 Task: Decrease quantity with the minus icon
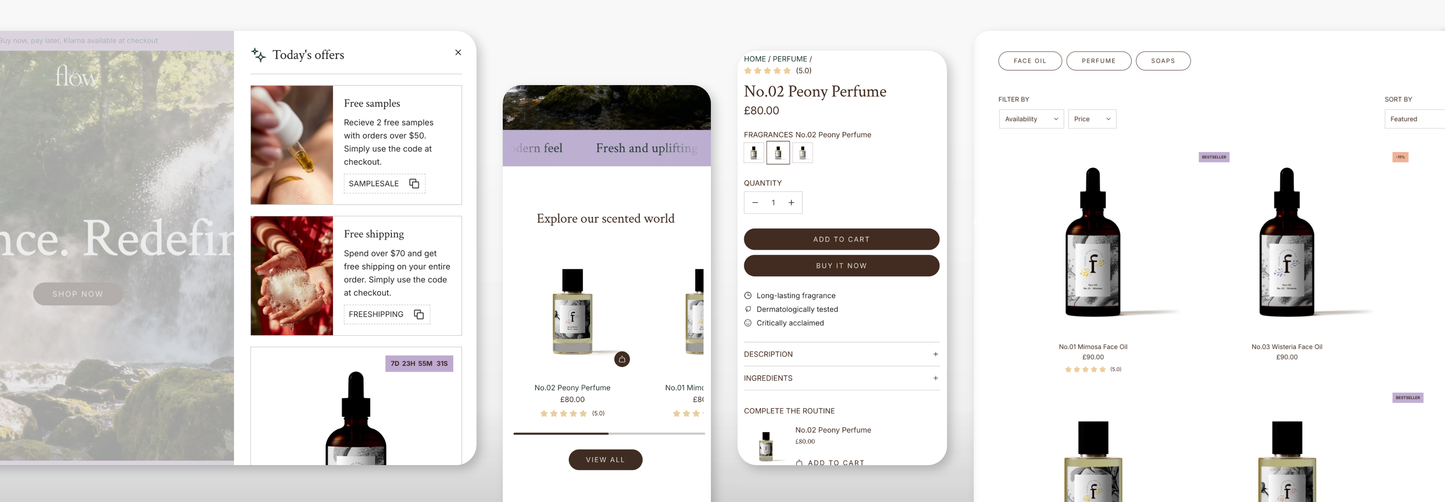click(755, 203)
